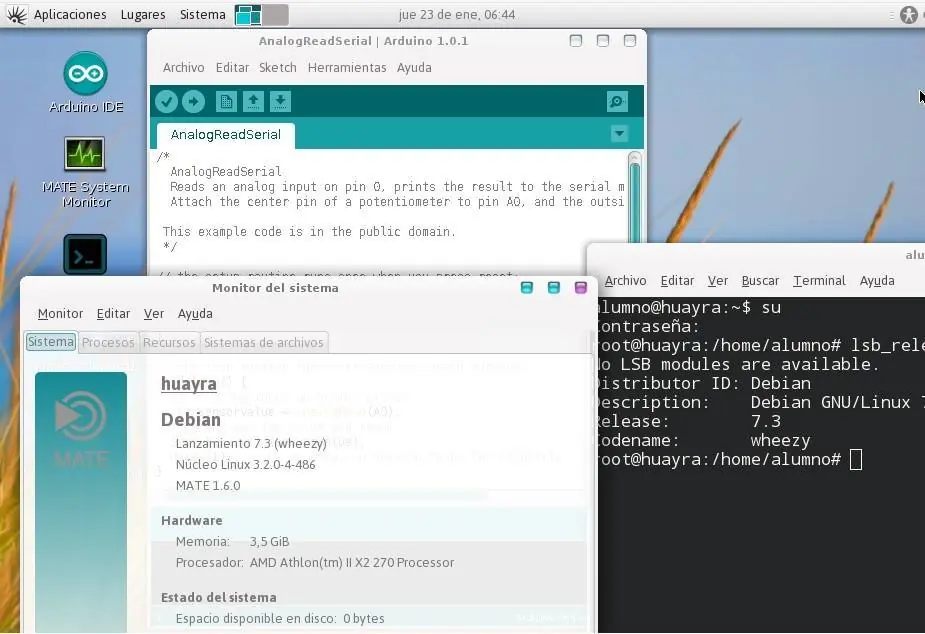Click the 'Codename: wheezy' terminal line
Viewport: 925px width, 634px height.
pyautogui.click(x=704, y=441)
